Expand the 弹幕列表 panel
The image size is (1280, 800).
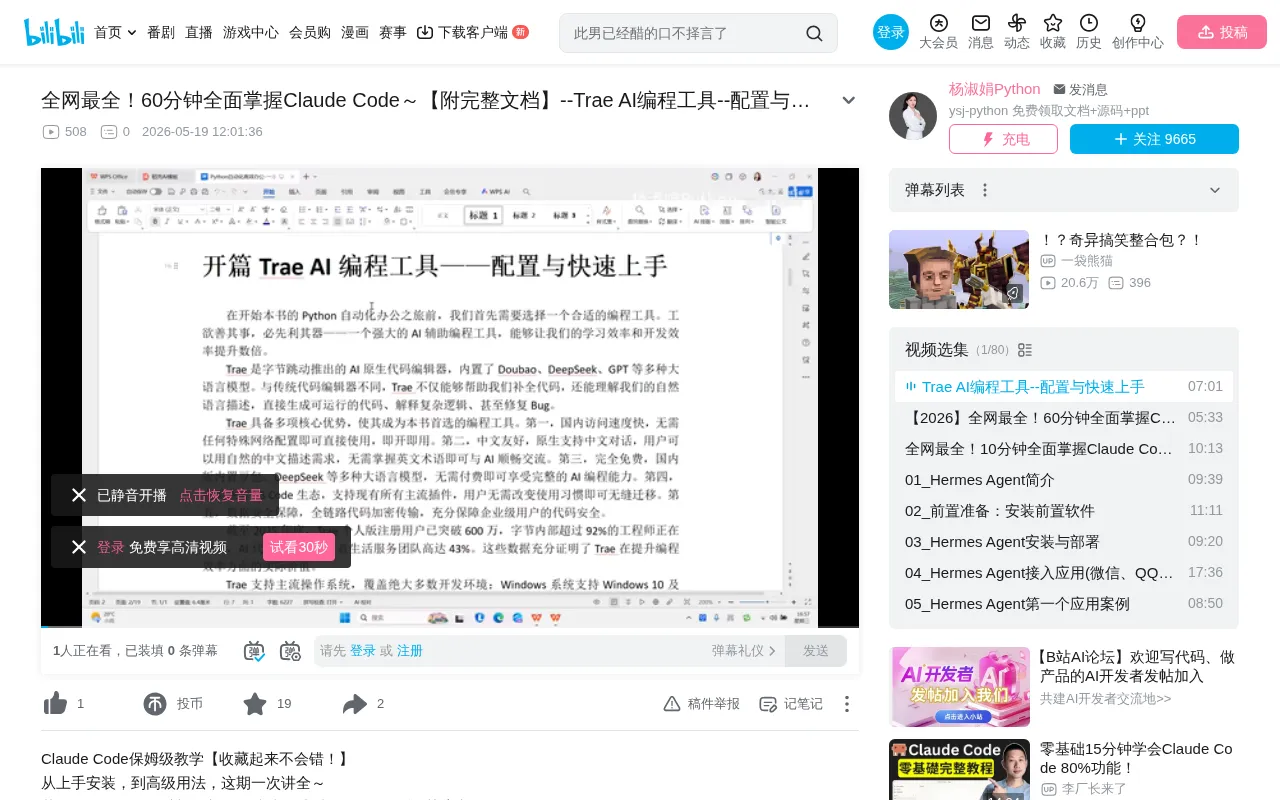[1215, 190]
